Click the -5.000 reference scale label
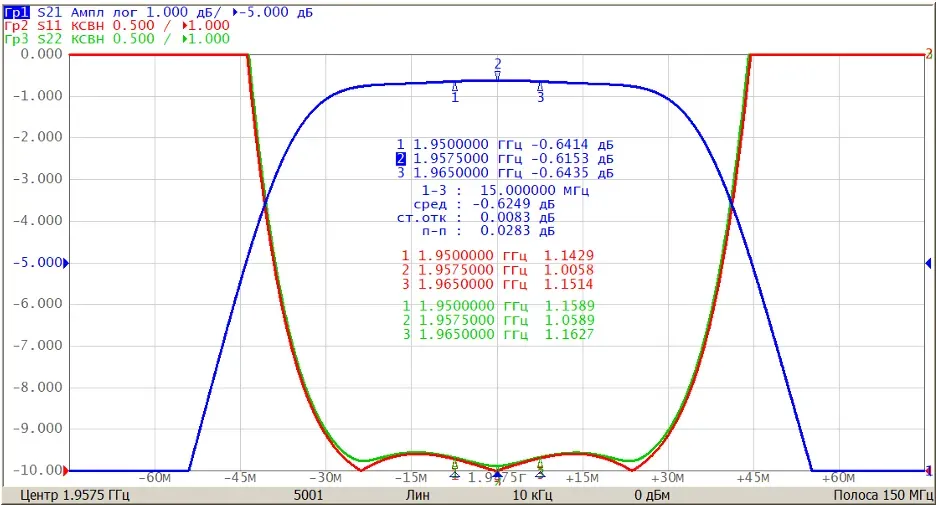 click(x=37, y=263)
